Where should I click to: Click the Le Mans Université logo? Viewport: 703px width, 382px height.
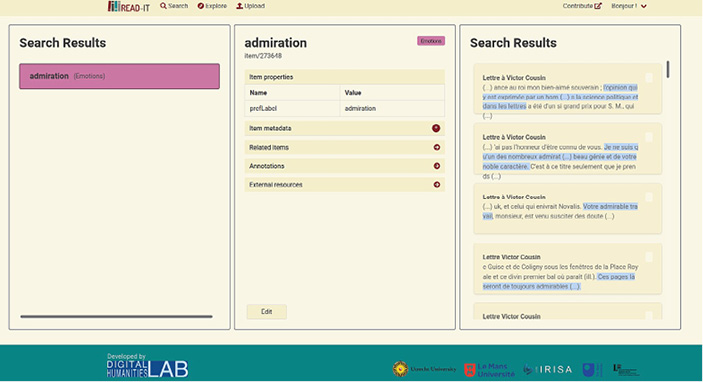[x=490, y=370]
